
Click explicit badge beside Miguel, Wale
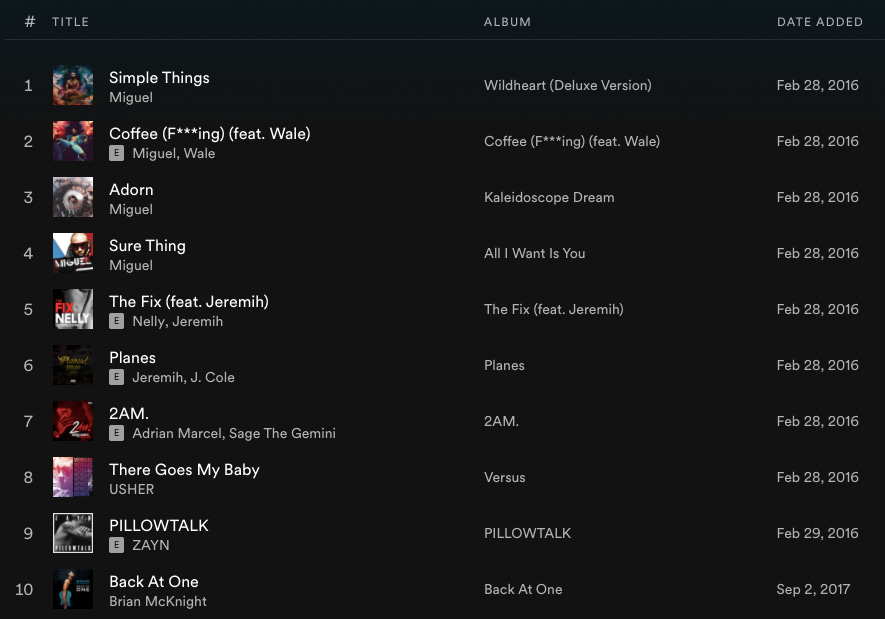(x=116, y=153)
